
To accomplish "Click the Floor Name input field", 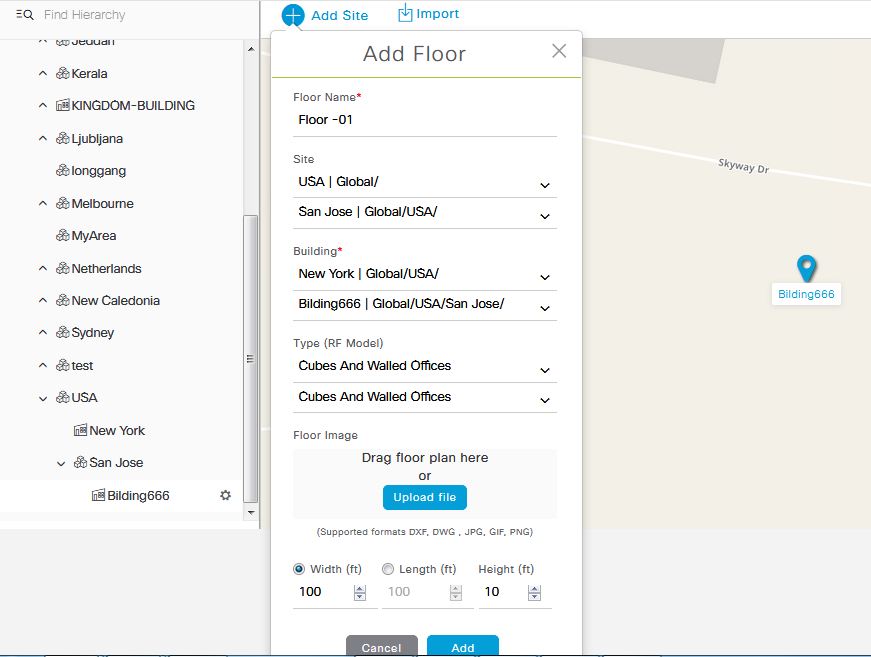I will point(424,120).
